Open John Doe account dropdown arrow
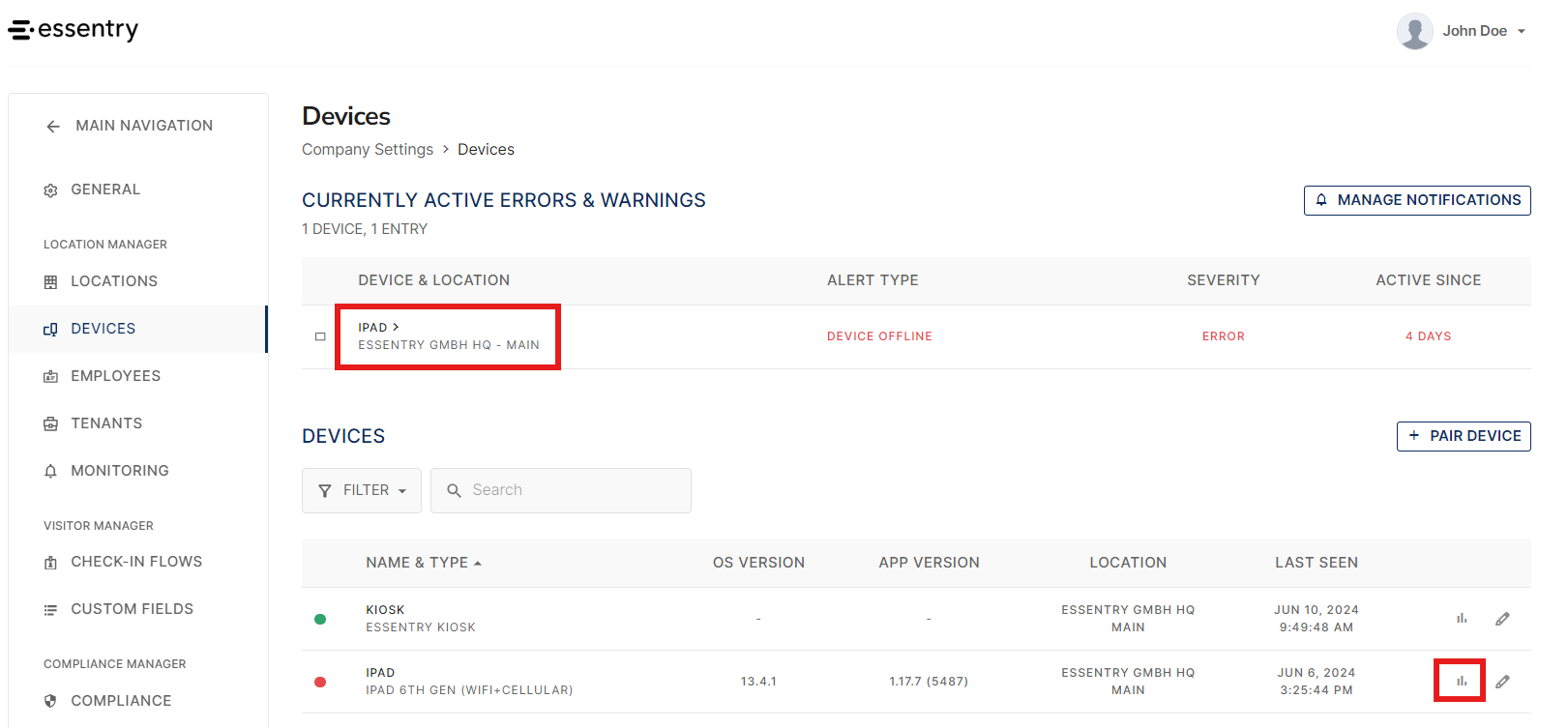The height and width of the screenshot is (728, 1568). (1521, 32)
